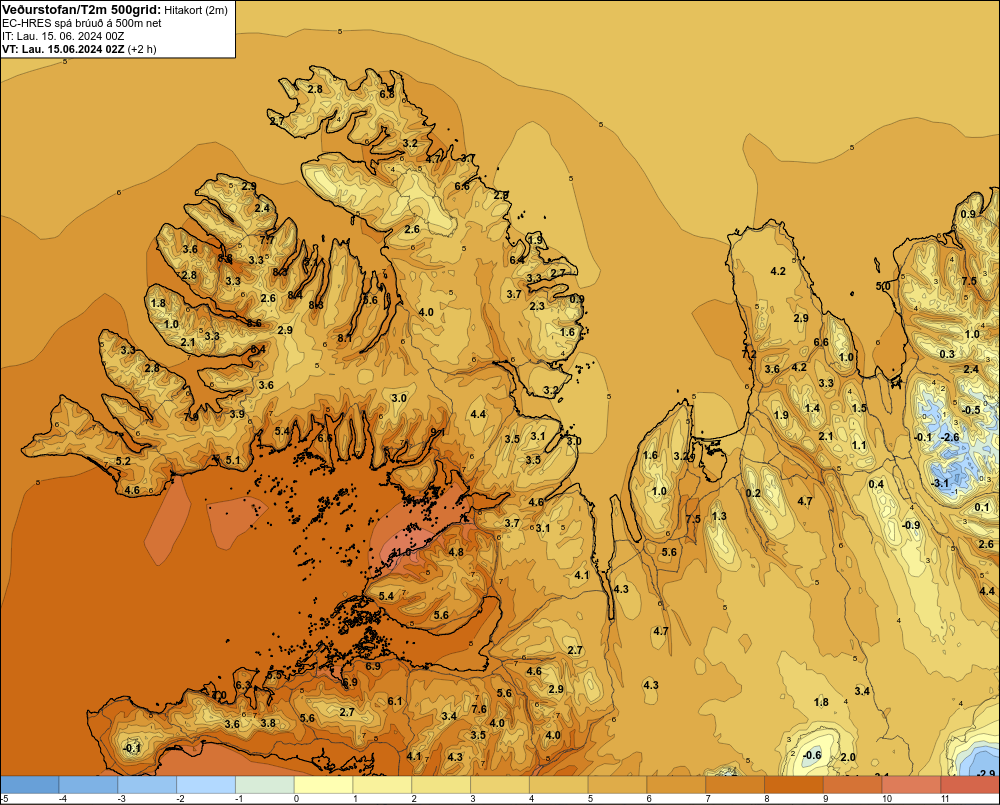This screenshot has width=1000, height=805.
Task: Click the 5.2 temperature value
Action: coord(123,461)
